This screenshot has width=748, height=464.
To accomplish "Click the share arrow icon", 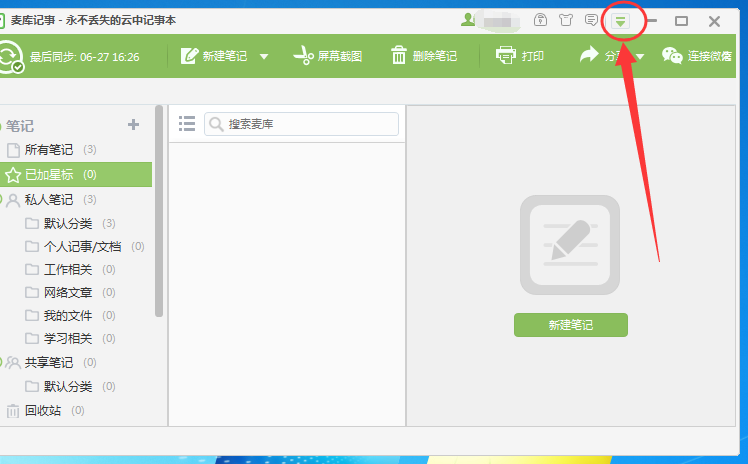I will pos(589,55).
